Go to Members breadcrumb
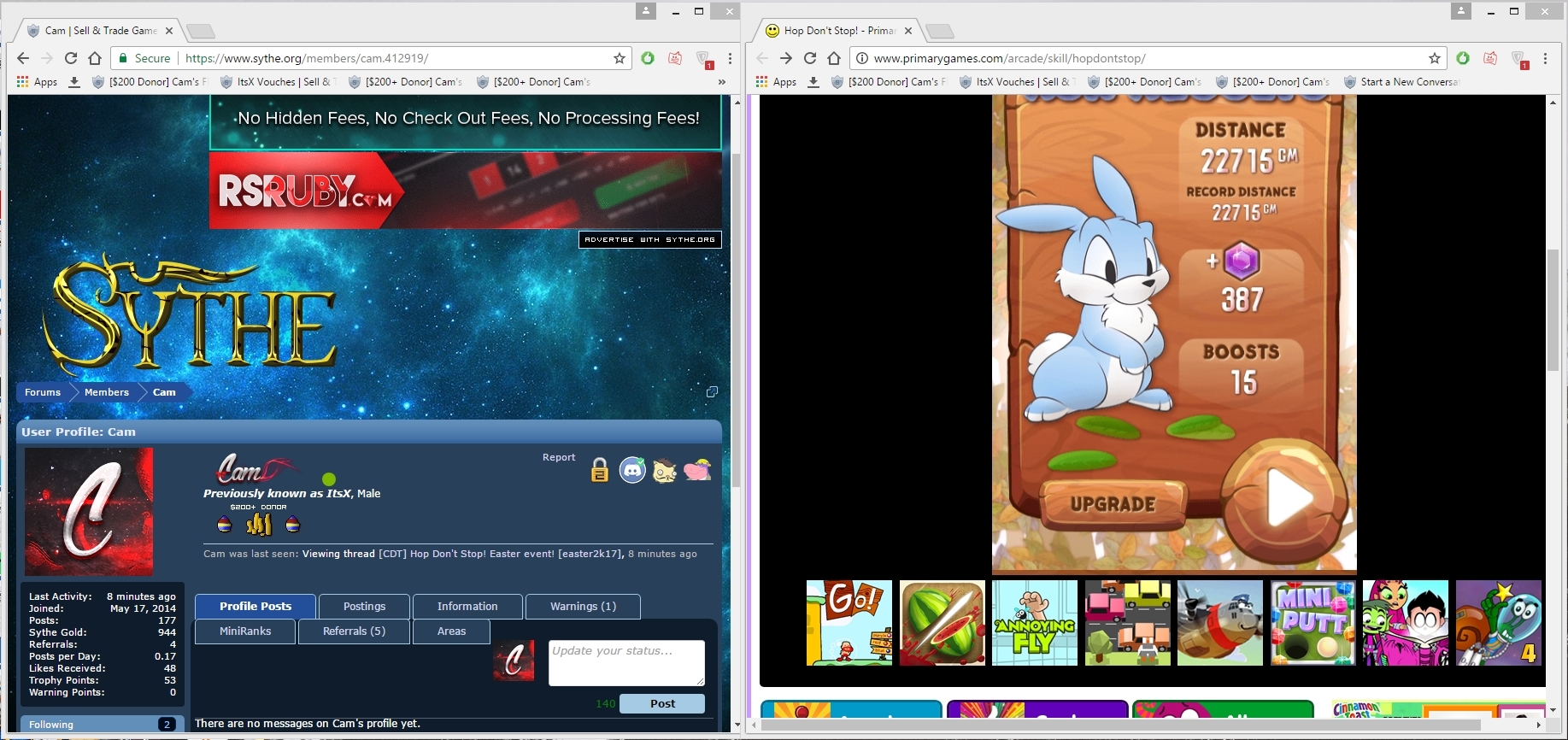 click(107, 392)
